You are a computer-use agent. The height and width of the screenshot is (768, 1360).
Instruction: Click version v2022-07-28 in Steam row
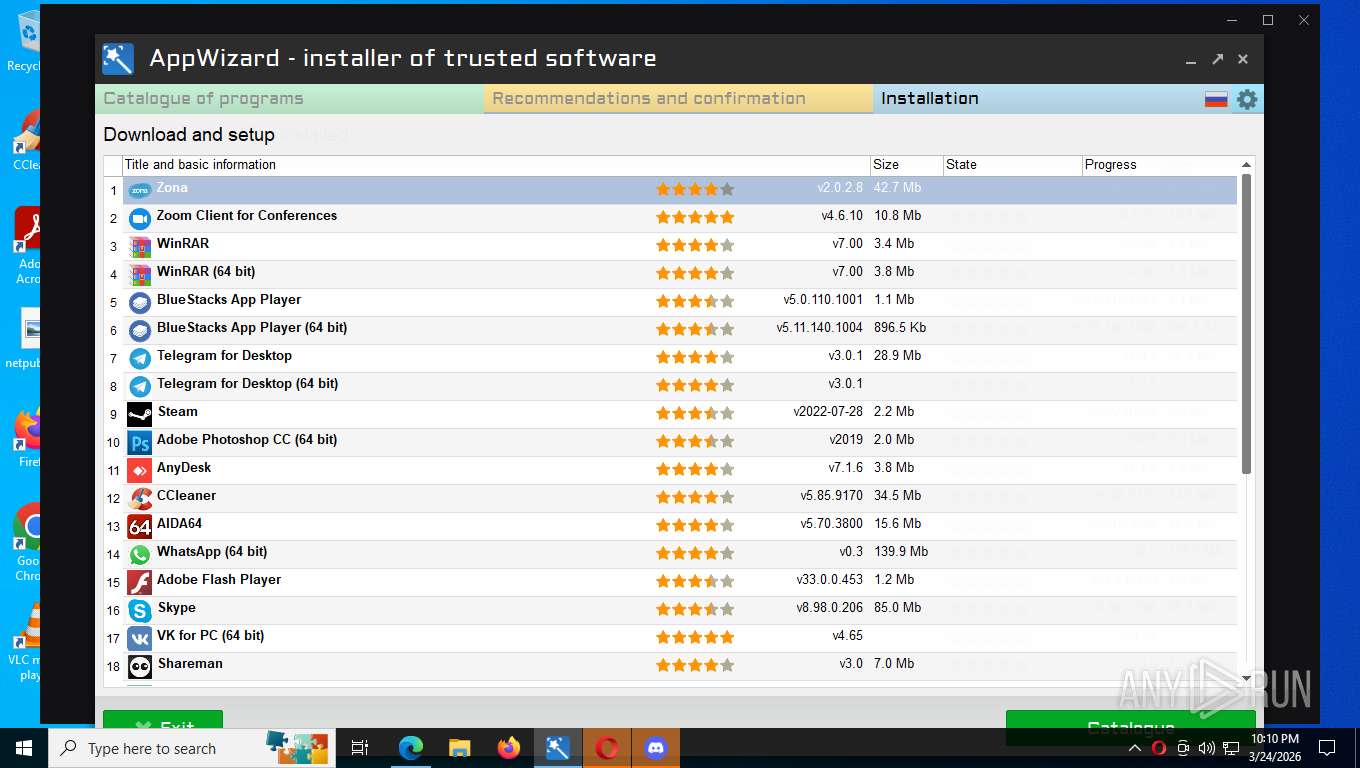[x=828, y=412]
